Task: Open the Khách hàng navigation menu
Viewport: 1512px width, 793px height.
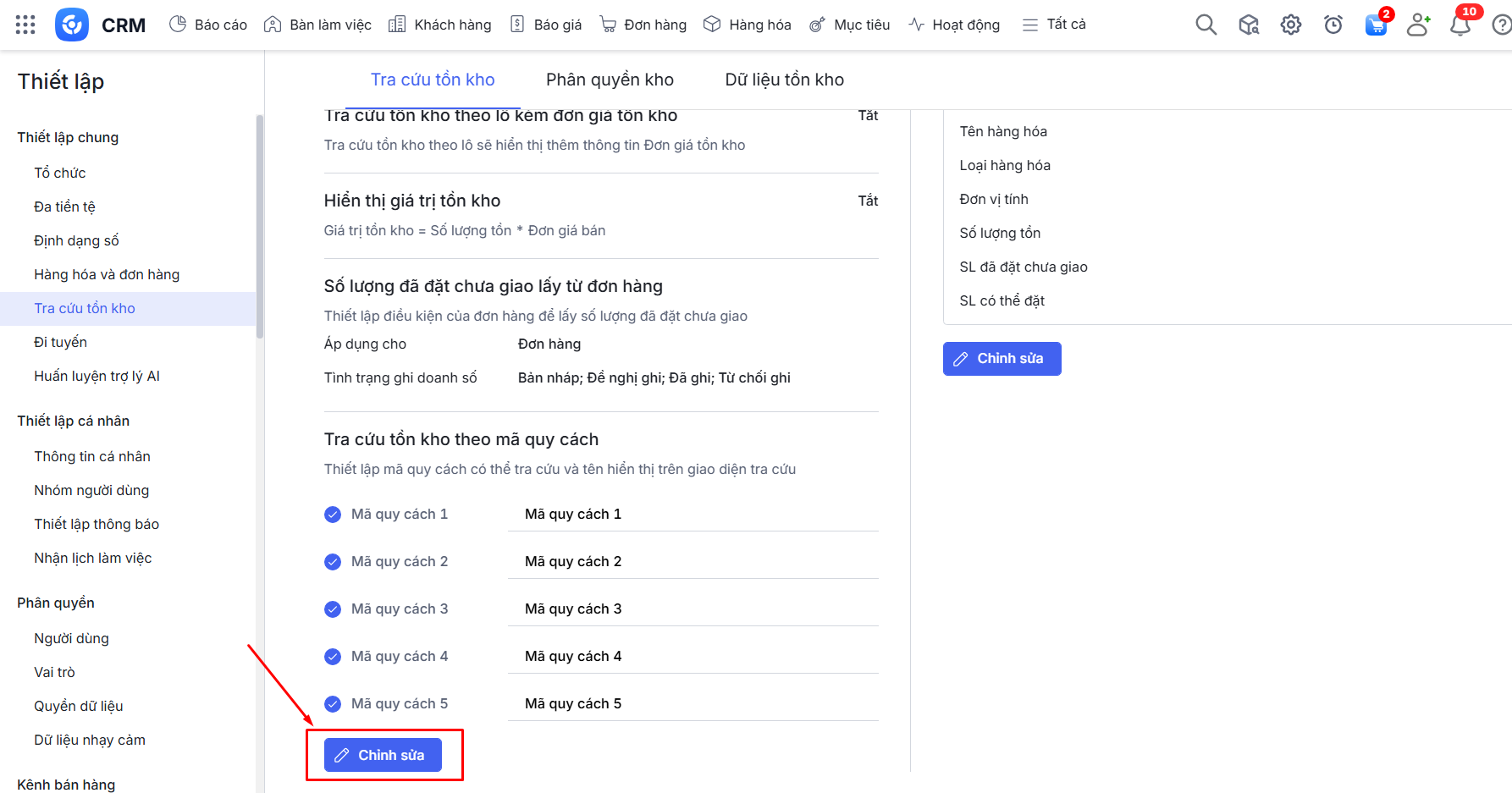Action: 440,25
